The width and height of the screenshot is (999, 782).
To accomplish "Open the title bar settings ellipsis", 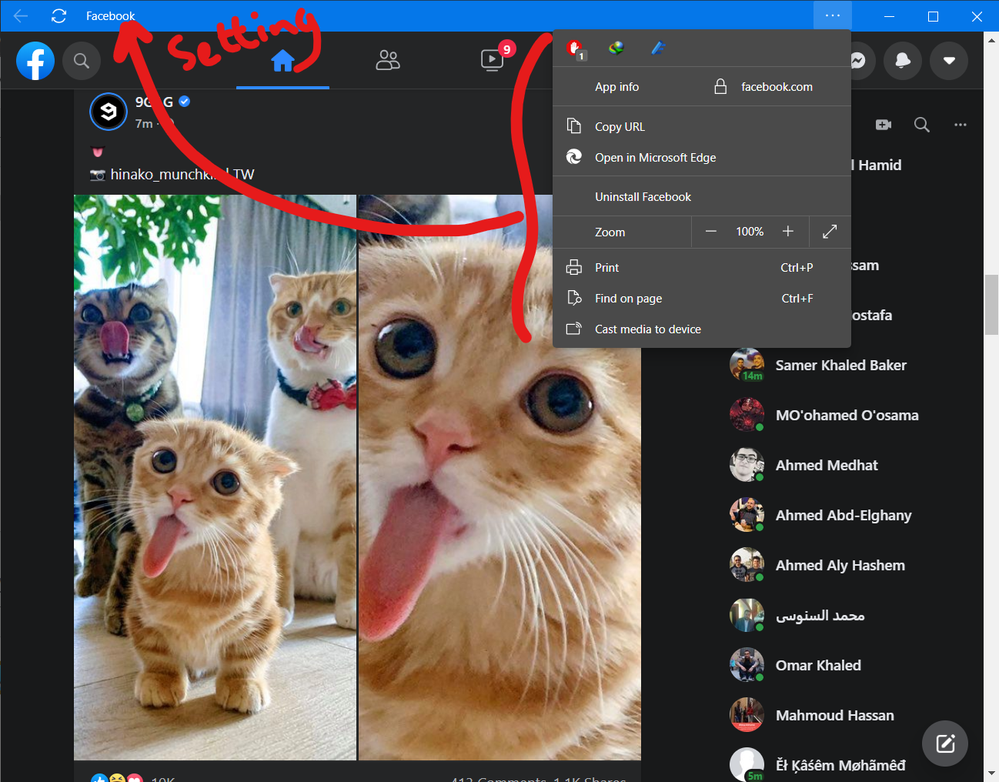I will tap(833, 16).
